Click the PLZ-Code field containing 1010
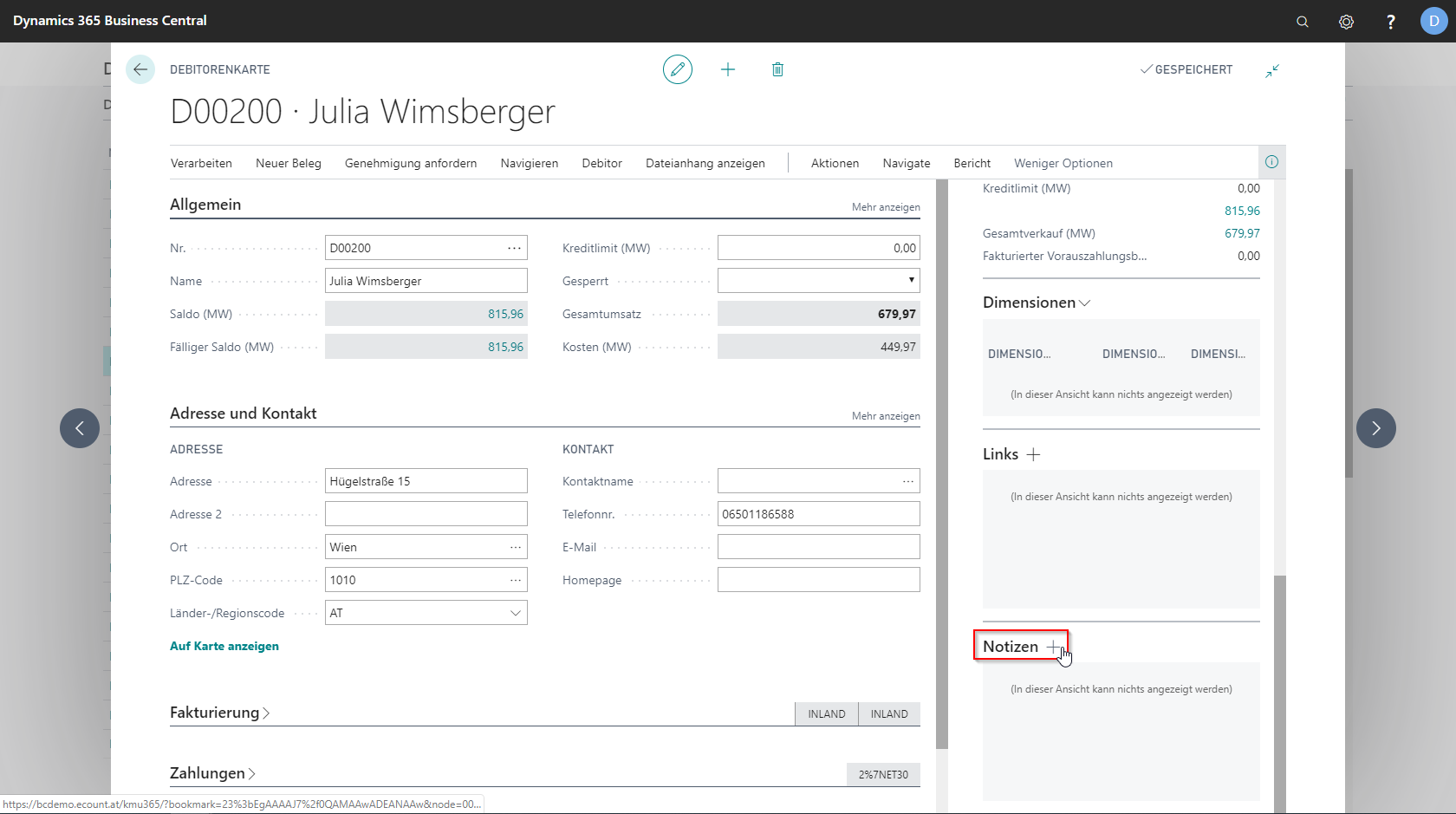Image resolution: width=1456 pixels, height=814 pixels. point(426,580)
